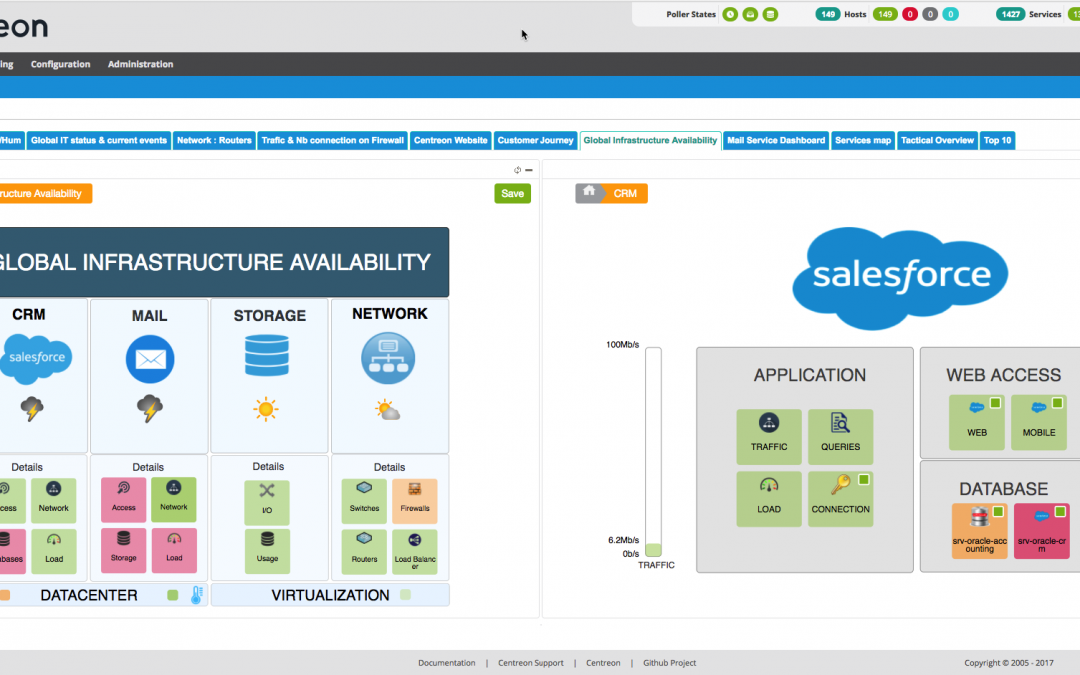Open MAIL Access detail tile

coord(123,499)
